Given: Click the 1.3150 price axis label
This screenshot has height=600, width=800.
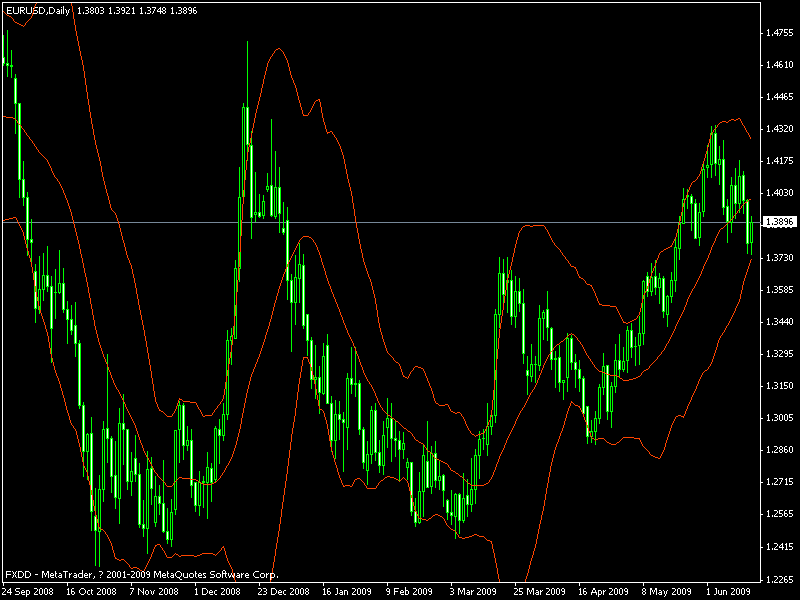Looking at the screenshot, I should coord(780,386).
